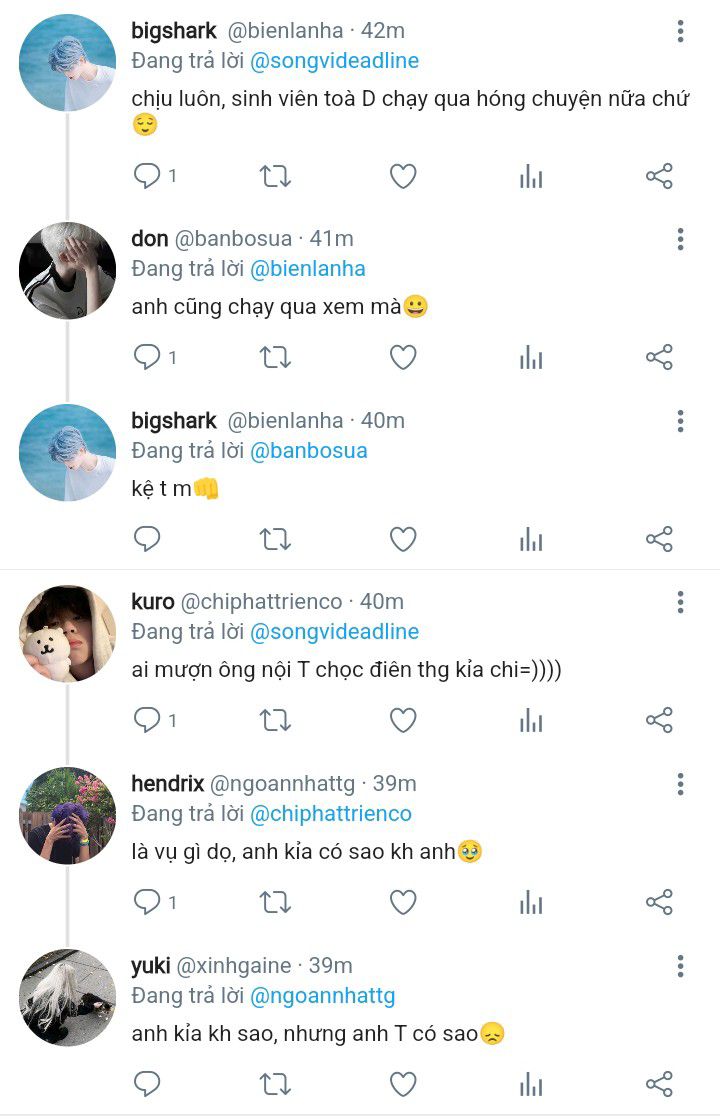Screen dimensions: 720x1119
Task: Open the @chiphattrienco mention link
Action: pos(330,814)
